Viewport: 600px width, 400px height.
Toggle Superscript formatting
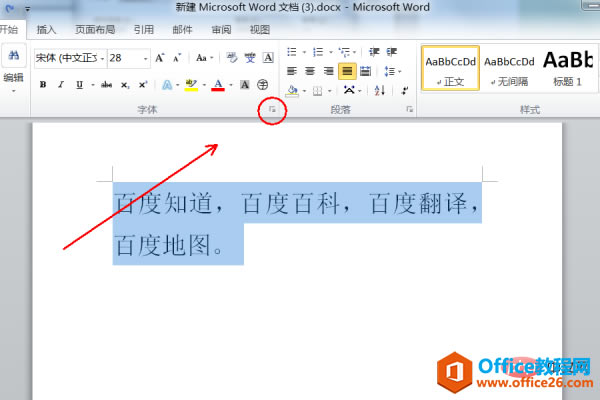pyautogui.click(x=143, y=85)
